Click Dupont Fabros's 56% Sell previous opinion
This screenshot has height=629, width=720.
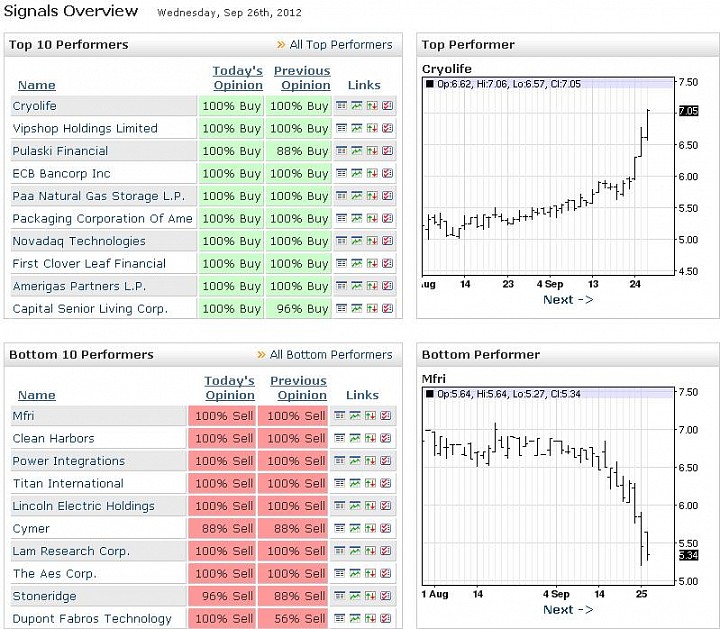293,618
